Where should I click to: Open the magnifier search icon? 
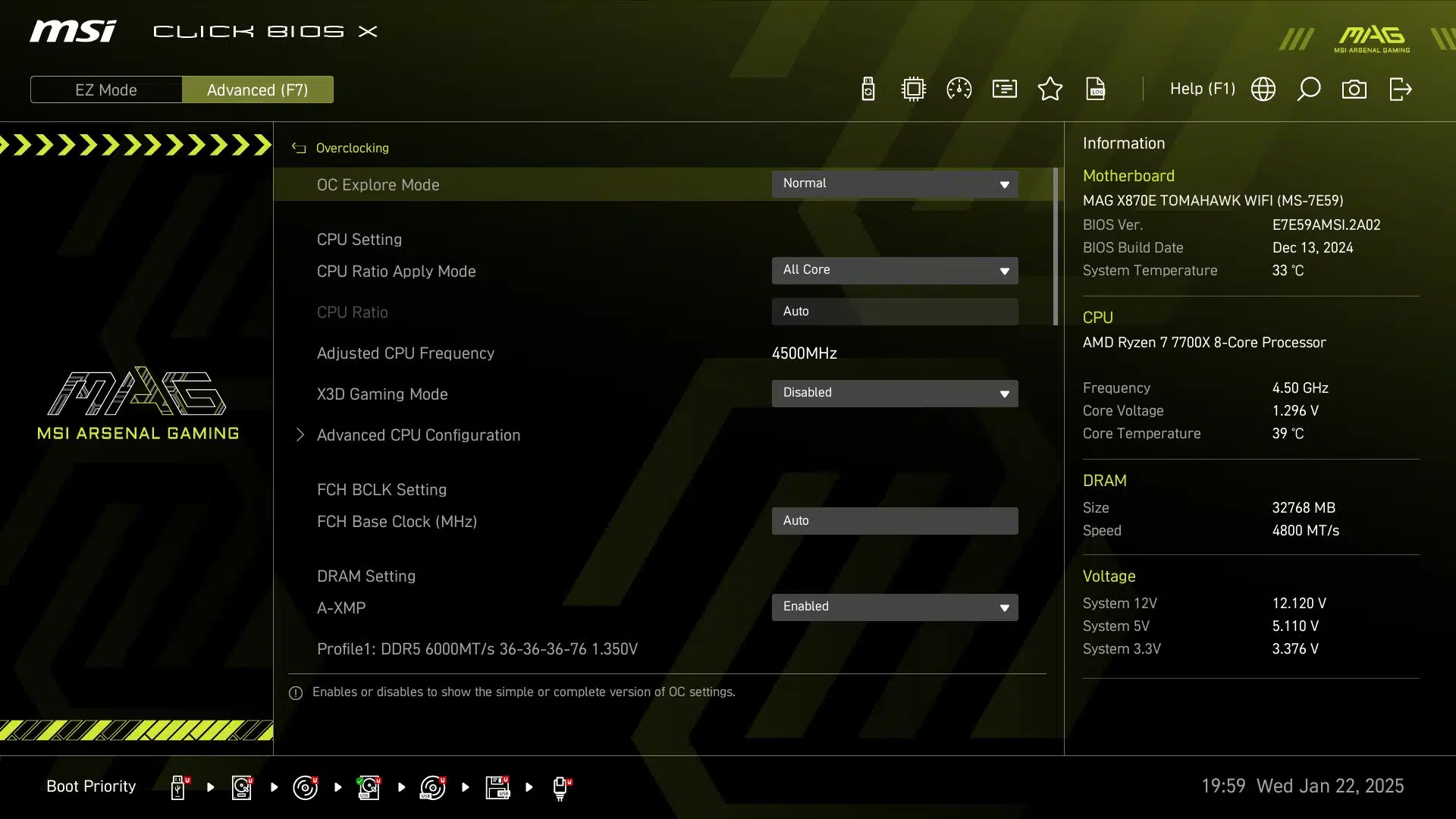coord(1309,89)
